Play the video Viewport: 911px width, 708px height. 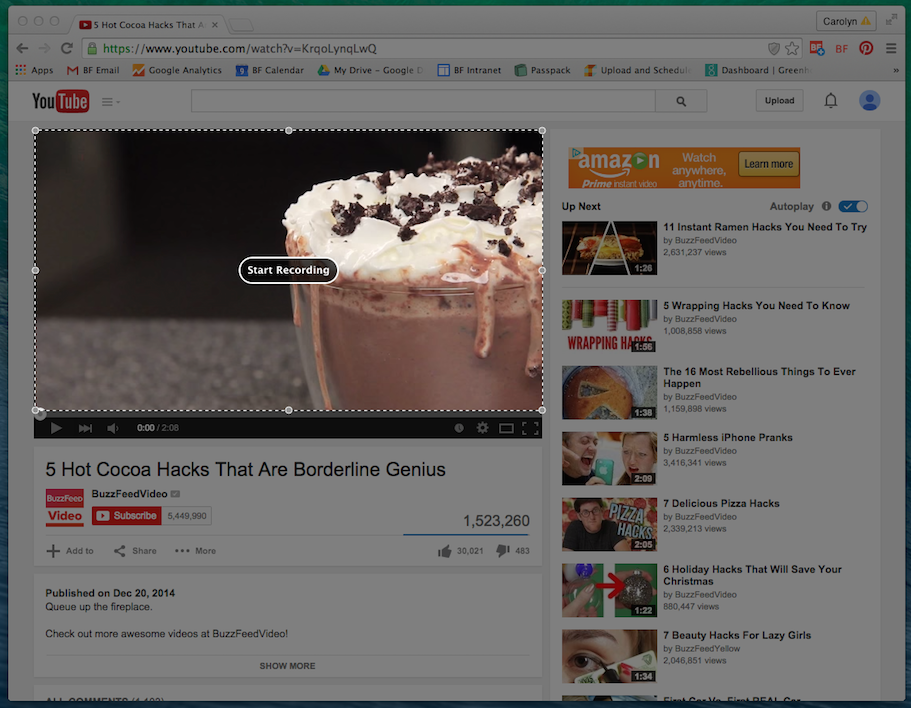56,428
